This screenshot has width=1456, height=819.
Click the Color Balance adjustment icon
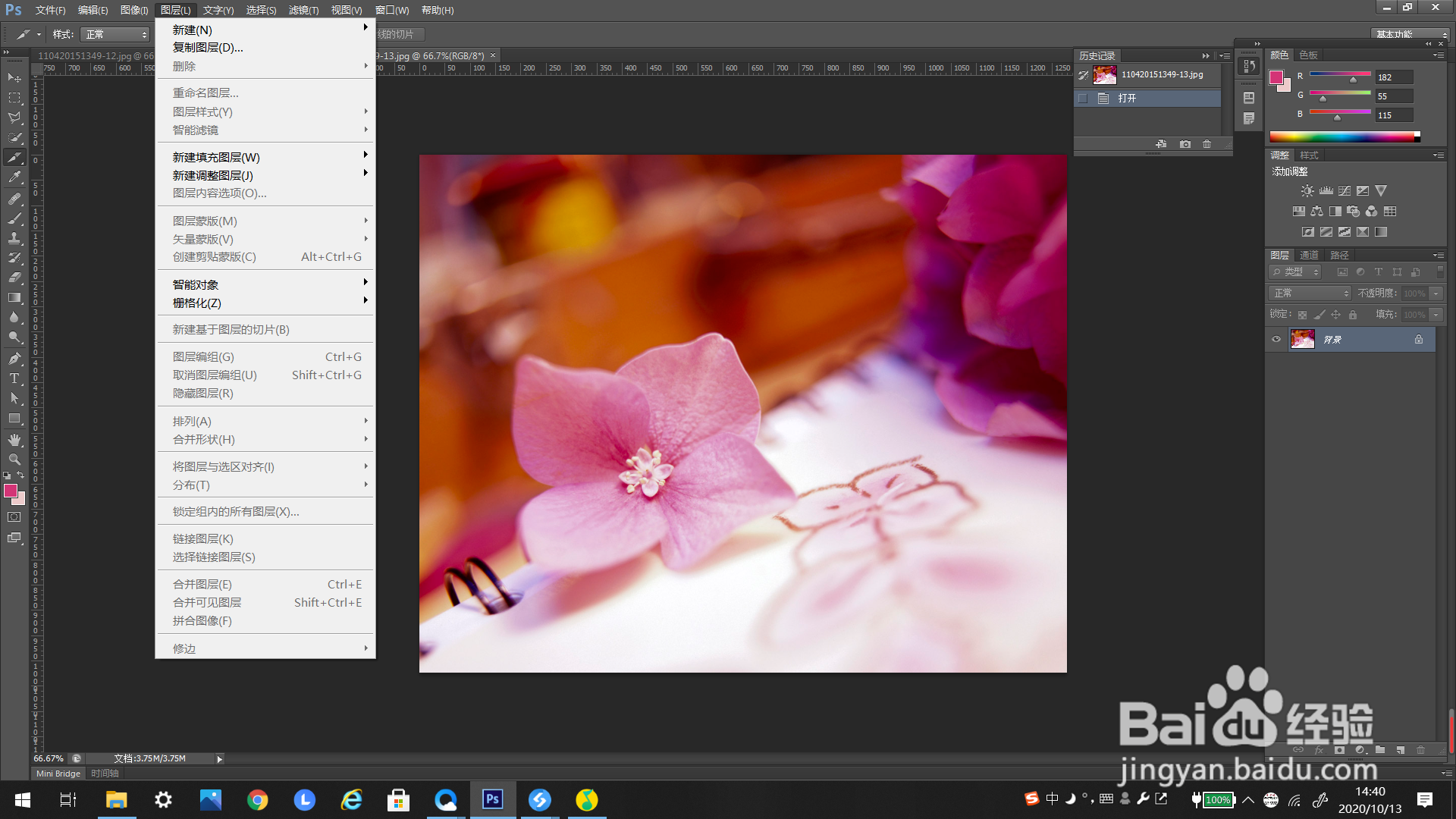click(1316, 212)
